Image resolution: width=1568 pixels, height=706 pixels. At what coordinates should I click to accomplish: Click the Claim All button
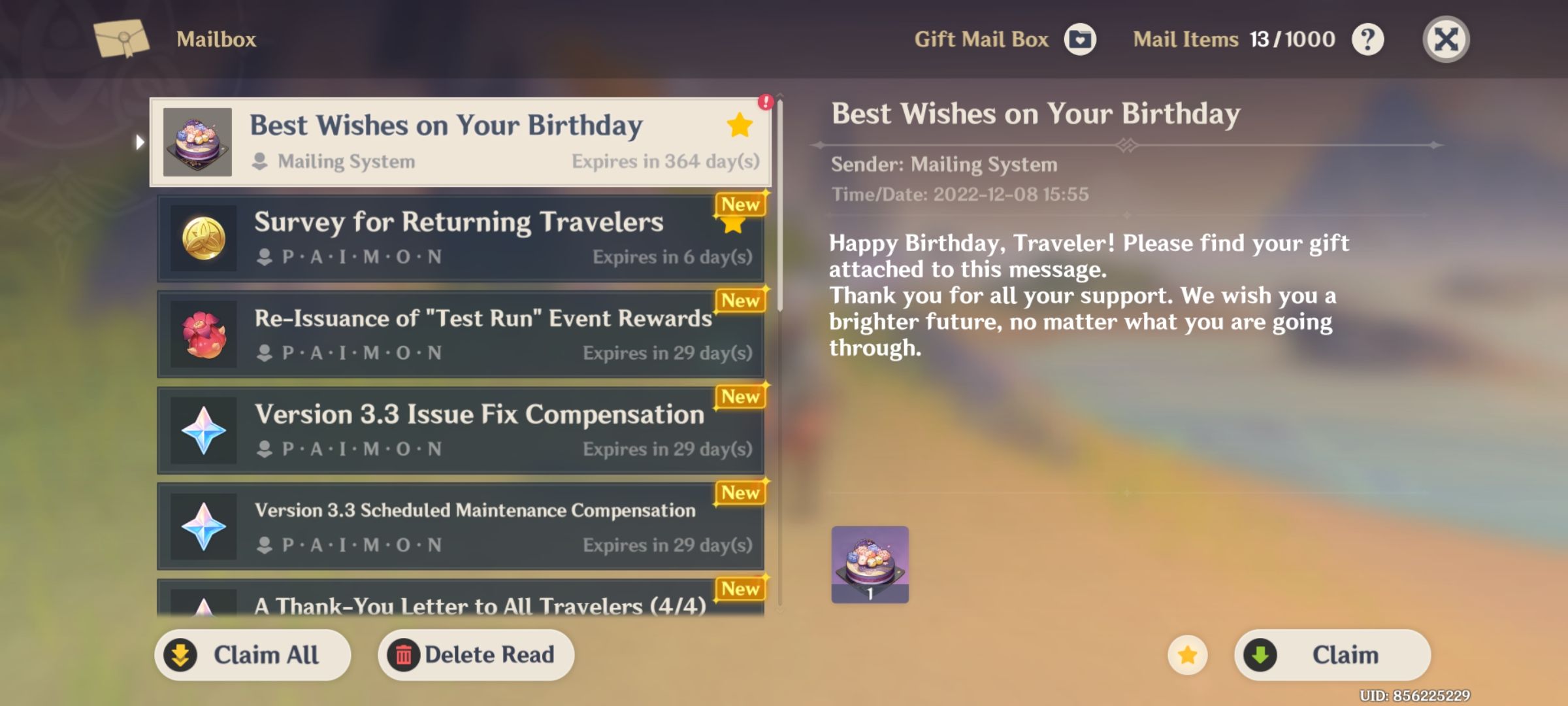click(x=252, y=654)
